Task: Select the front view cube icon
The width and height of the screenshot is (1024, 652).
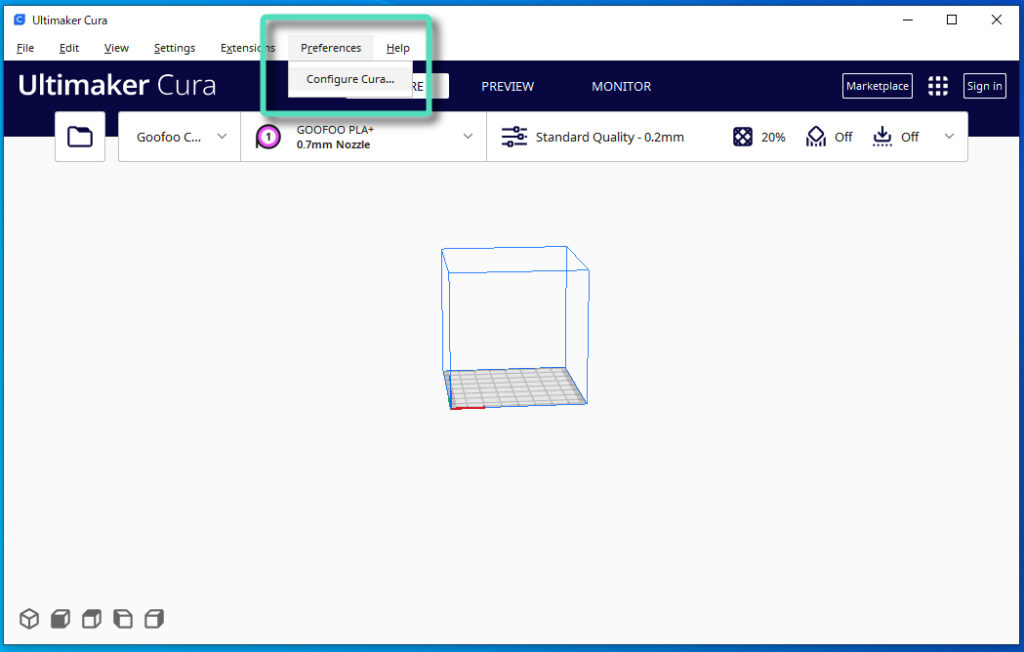Action: pos(60,618)
